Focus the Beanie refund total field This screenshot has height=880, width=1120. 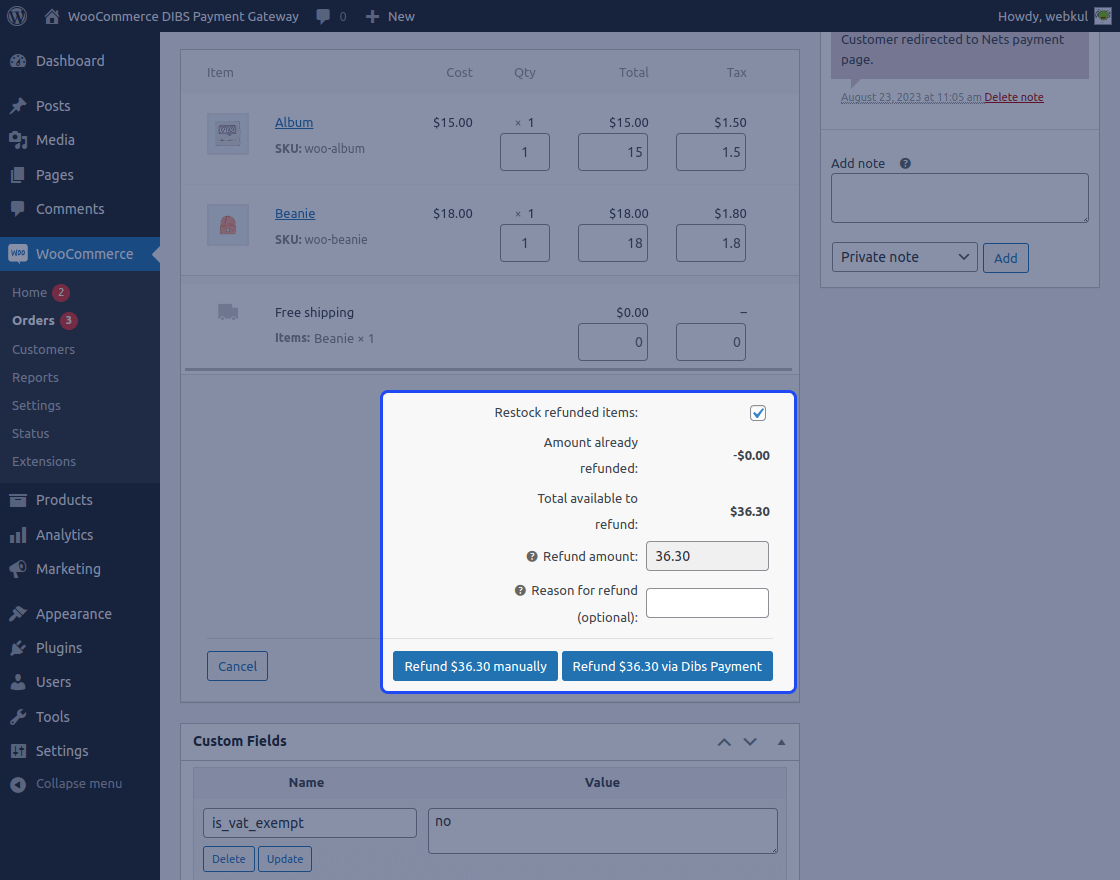pyautogui.click(x=613, y=243)
